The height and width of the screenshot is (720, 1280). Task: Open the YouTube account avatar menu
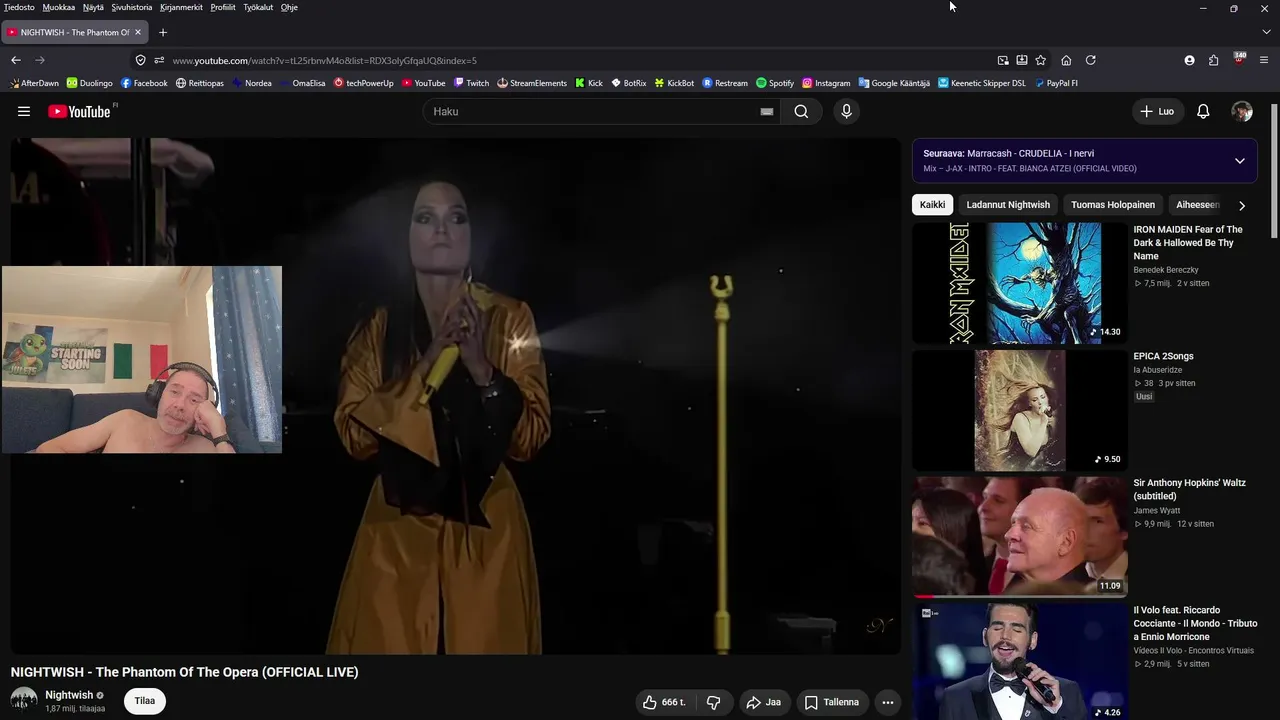(x=1242, y=111)
